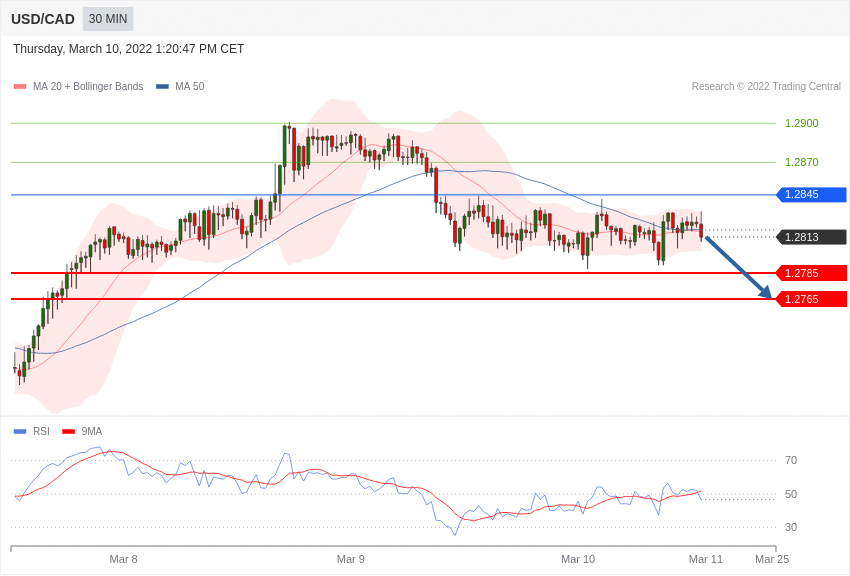Toggle the MA 20 + Bollinger Bands legend swatch
The width and height of the screenshot is (850, 576).
tap(20, 86)
